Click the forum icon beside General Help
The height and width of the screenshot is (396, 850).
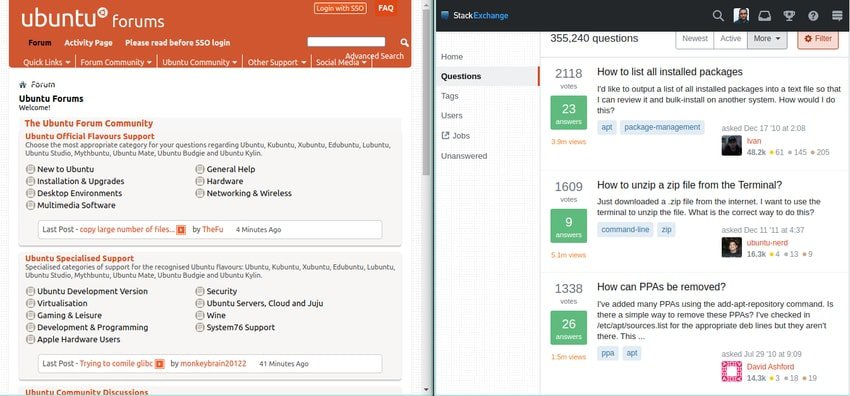[x=200, y=169]
